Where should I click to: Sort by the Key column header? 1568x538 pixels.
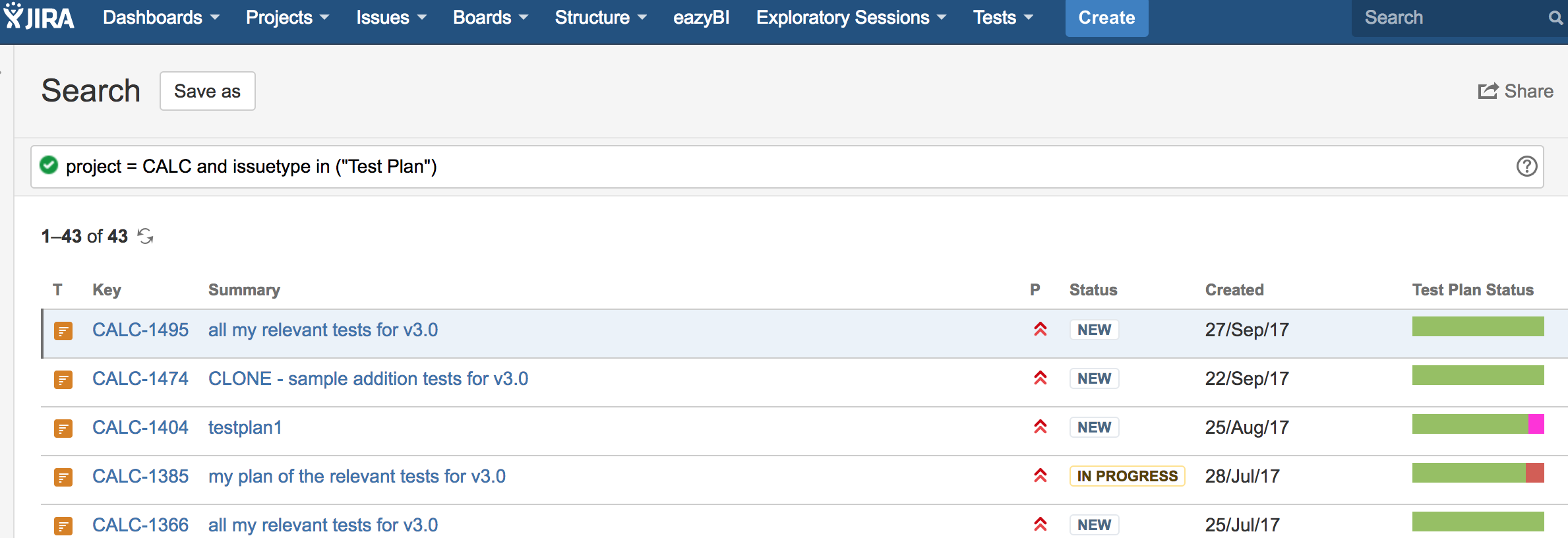(x=107, y=290)
